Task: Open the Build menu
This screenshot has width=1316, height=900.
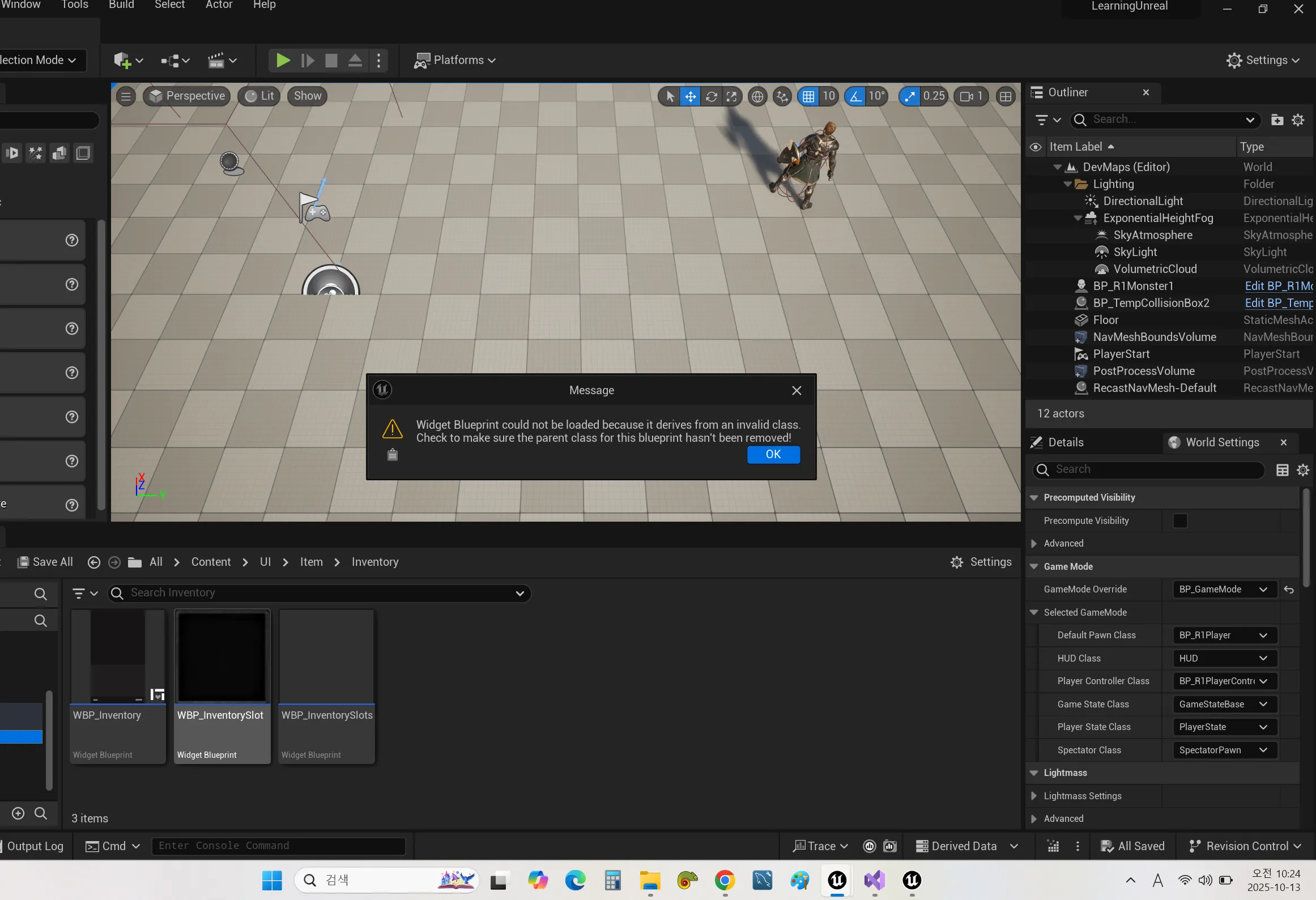Action: [x=121, y=5]
